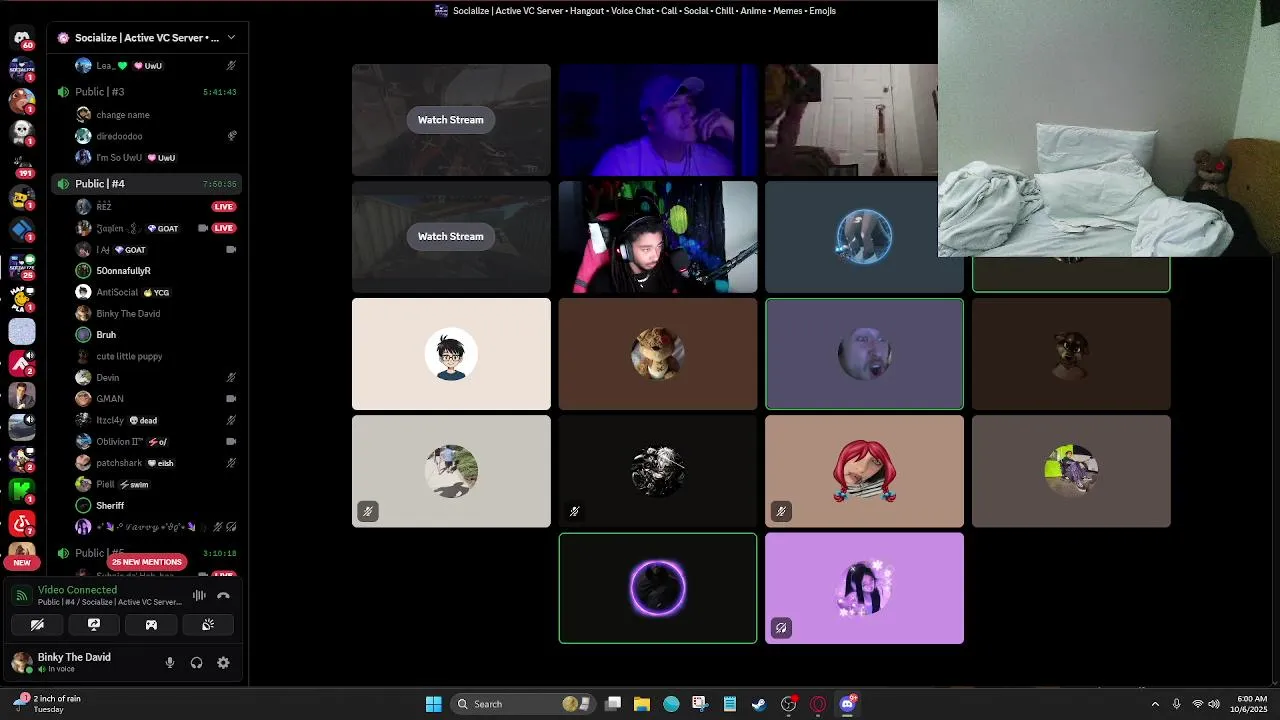Click the NEW servers indicator pill
The height and width of the screenshot is (720, 1280).
(x=22, y=562)
